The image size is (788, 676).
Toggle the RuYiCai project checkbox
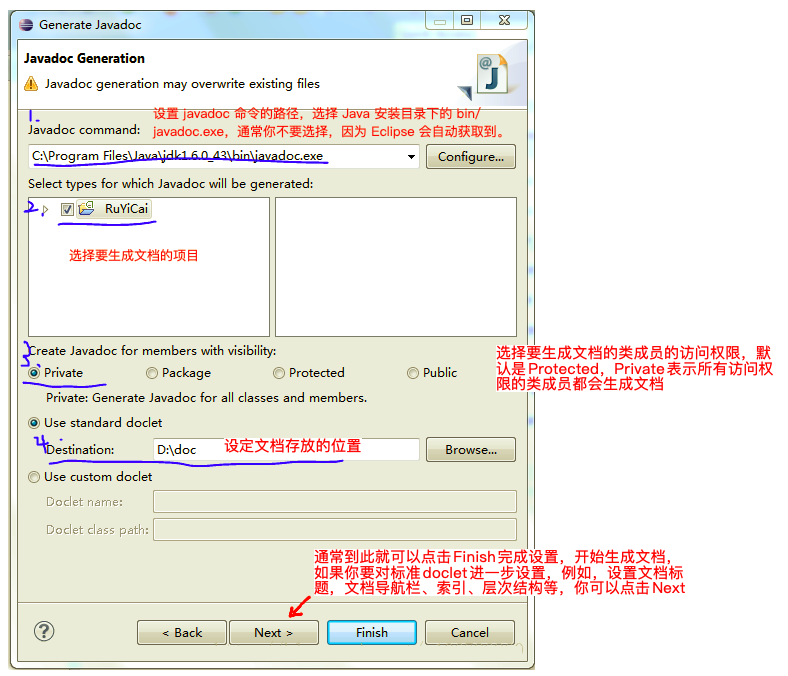(x=67, y=209)
